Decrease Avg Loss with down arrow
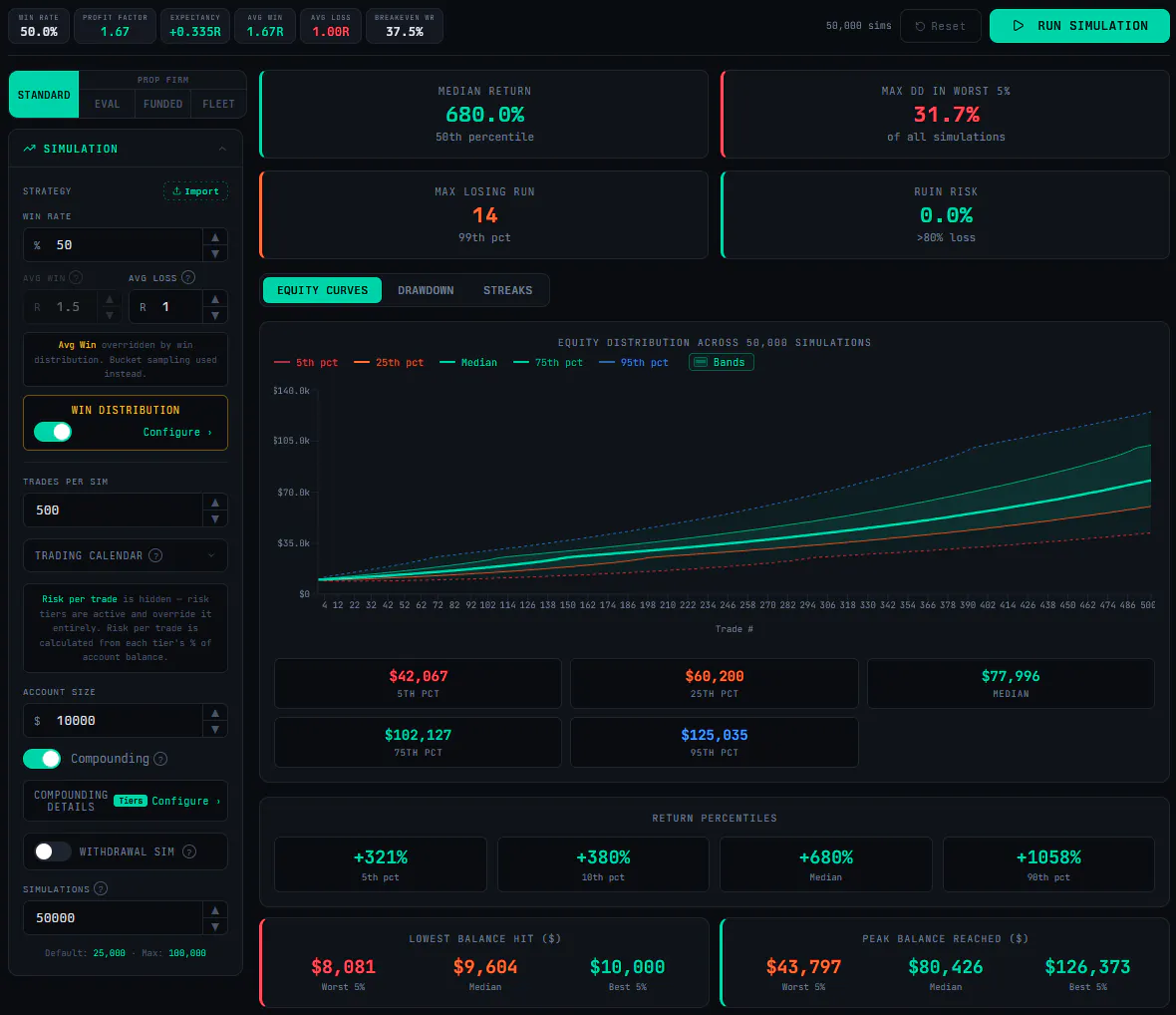Viewport: 1176px width, 1015px height. 215,316
